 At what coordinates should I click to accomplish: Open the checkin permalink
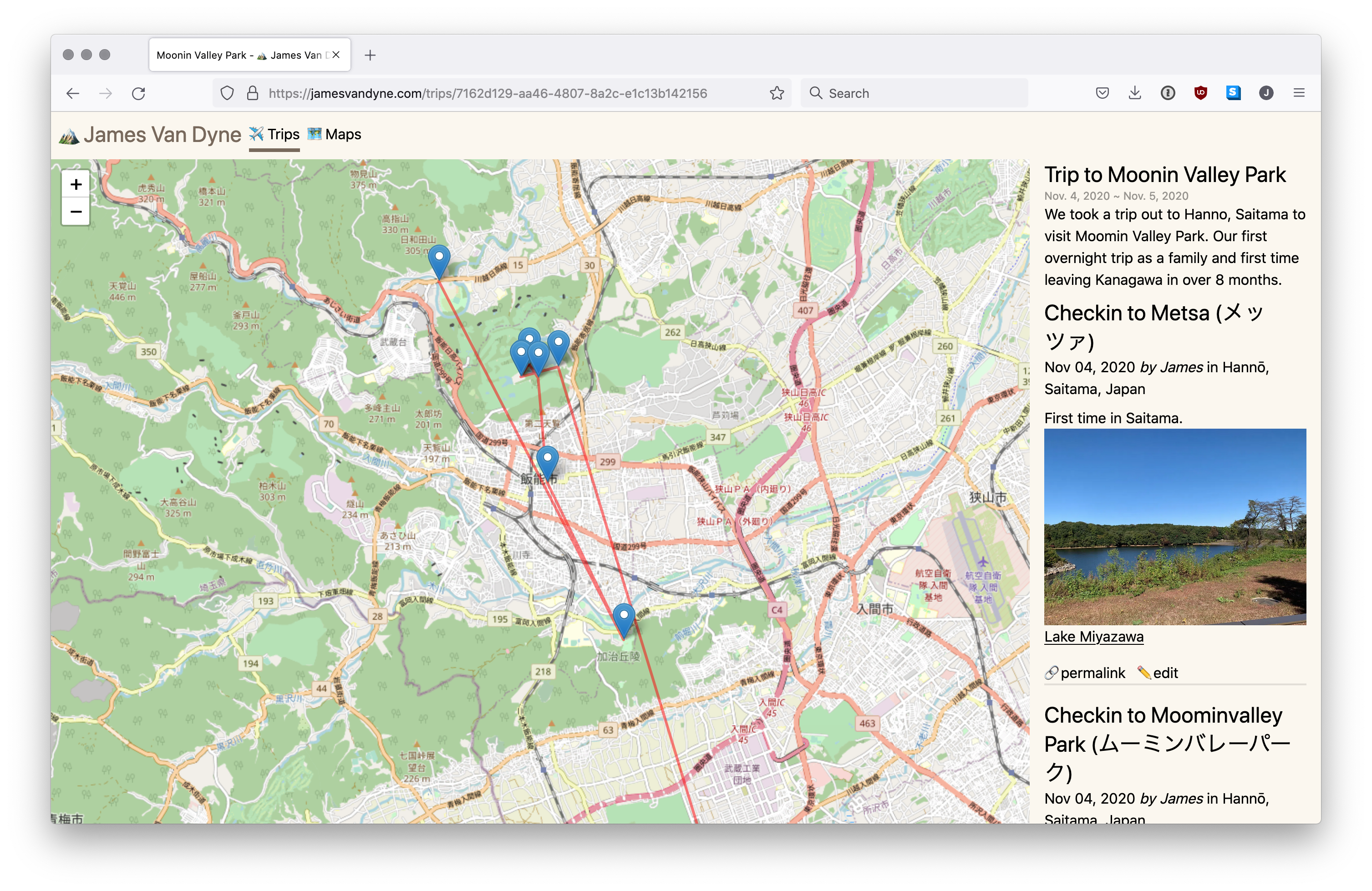click(x=1085, y=673)
